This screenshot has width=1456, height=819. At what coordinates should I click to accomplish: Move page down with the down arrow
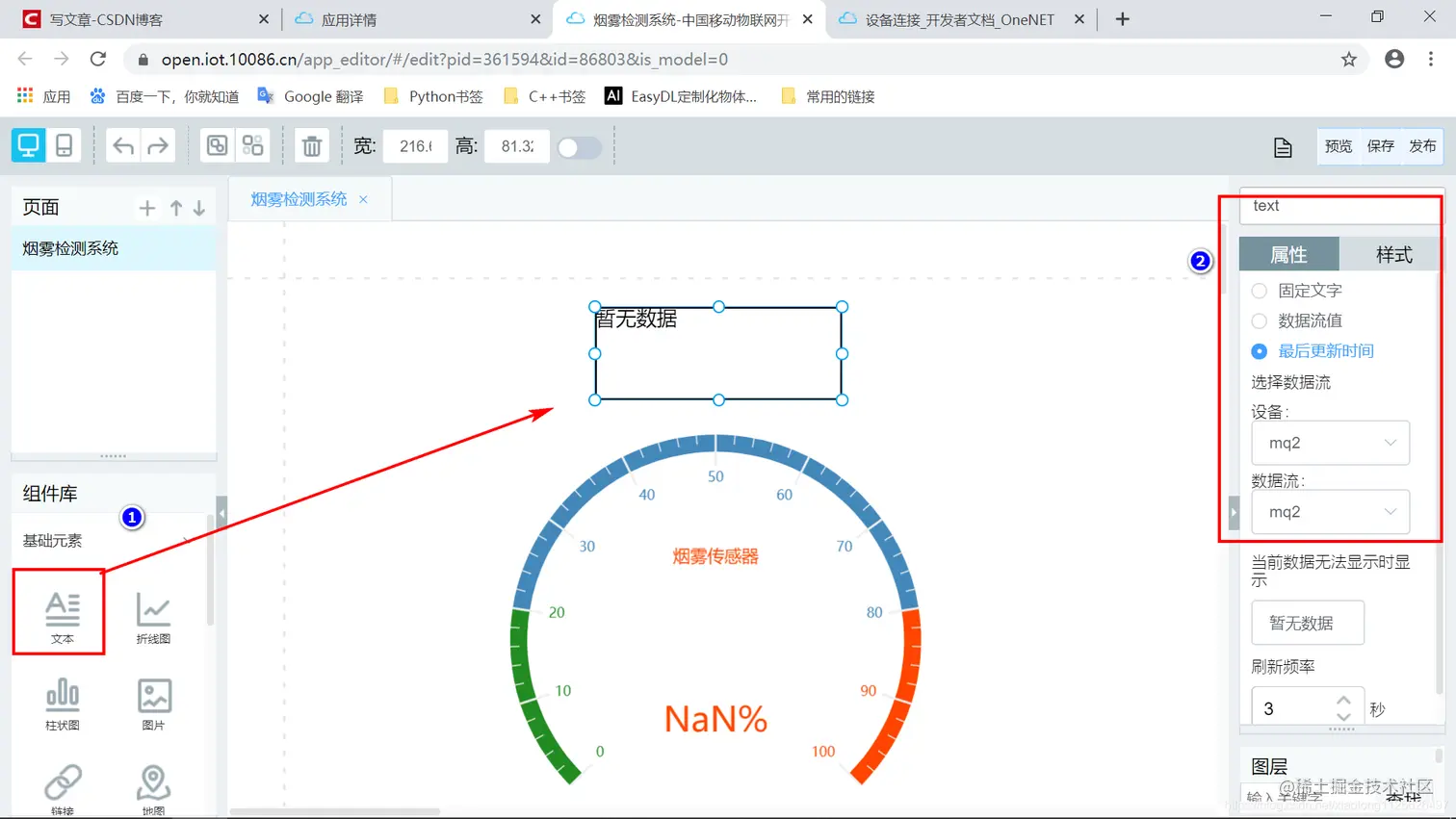[199, 208]
